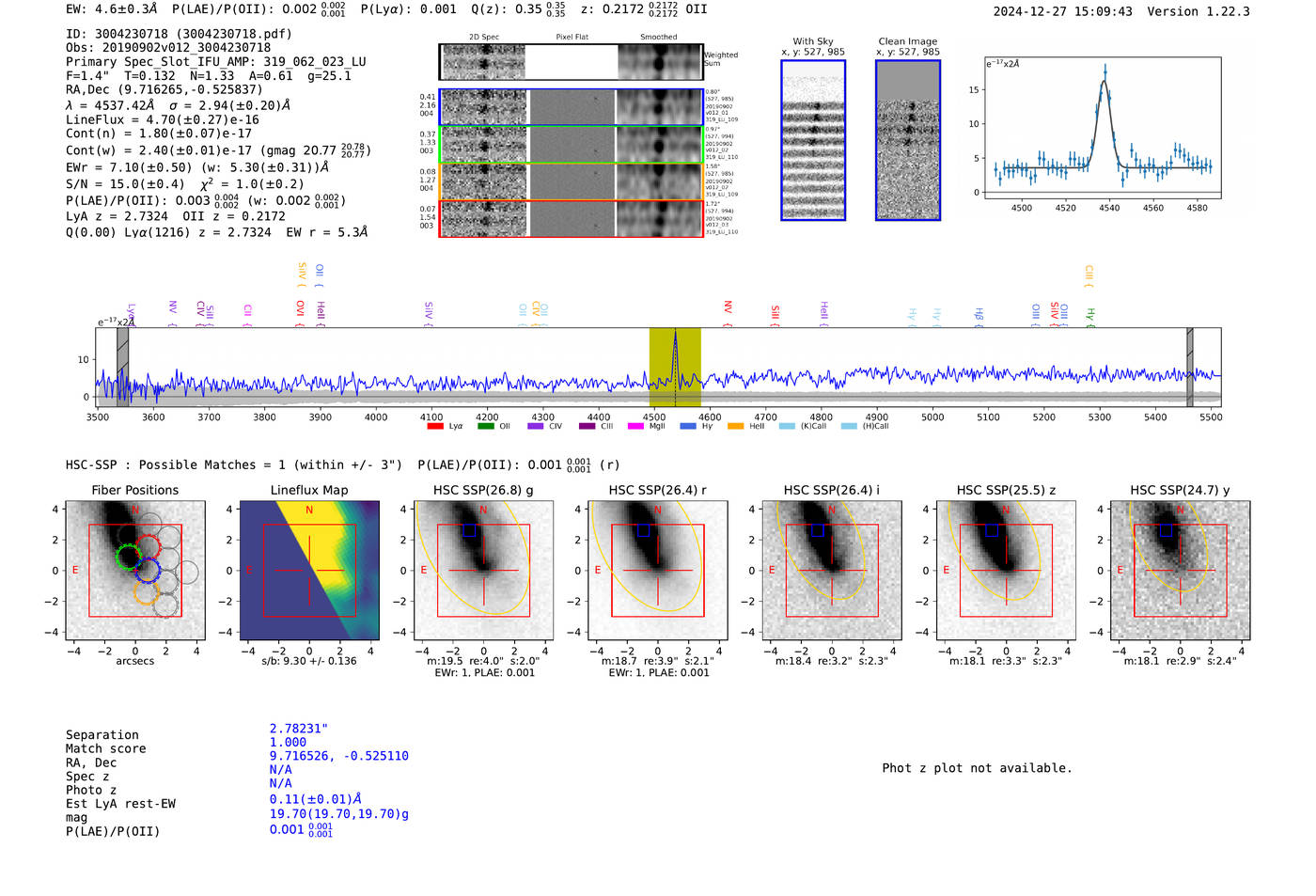Click the Phot z plot not available text

(977, 768)
